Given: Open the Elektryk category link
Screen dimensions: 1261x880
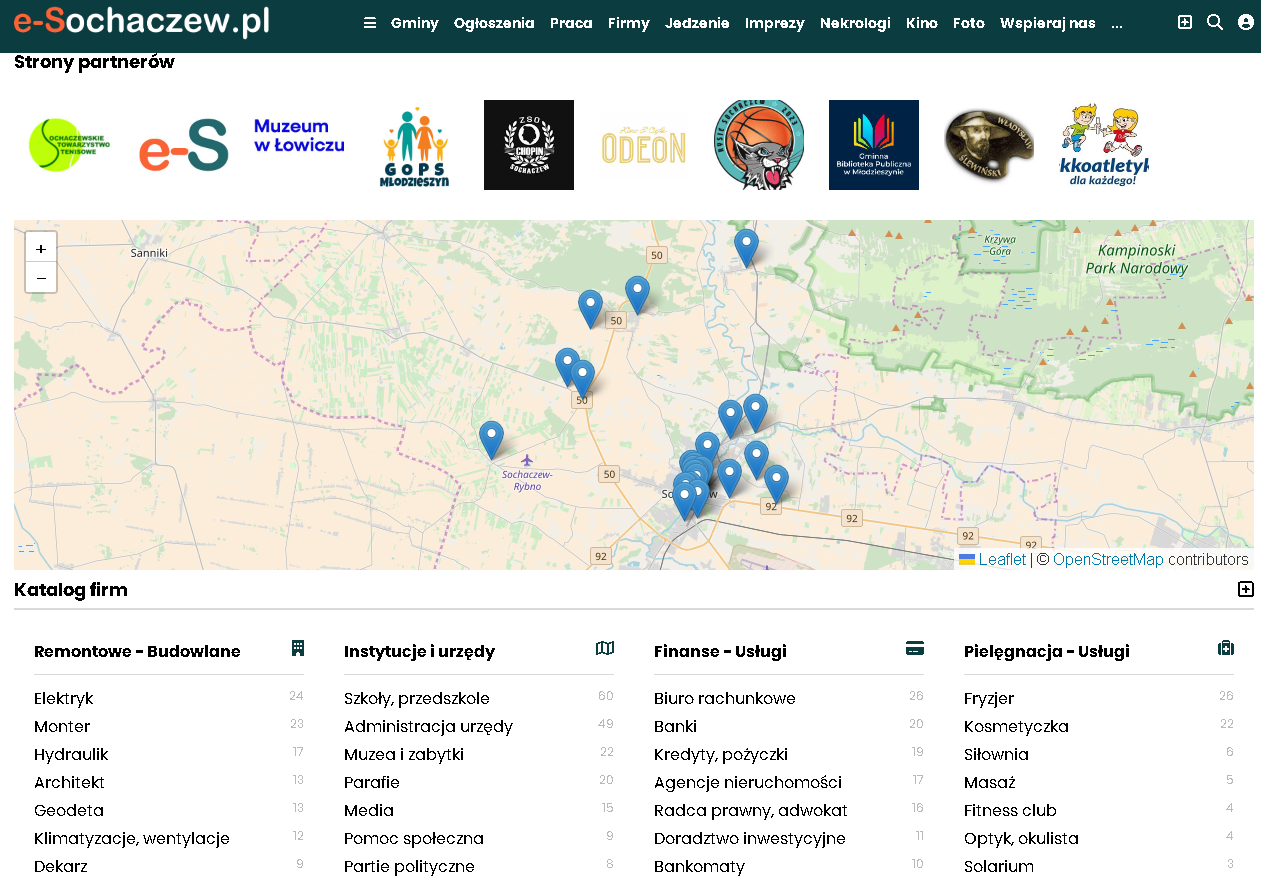Looking at the screenshot, I should [64, 698].
